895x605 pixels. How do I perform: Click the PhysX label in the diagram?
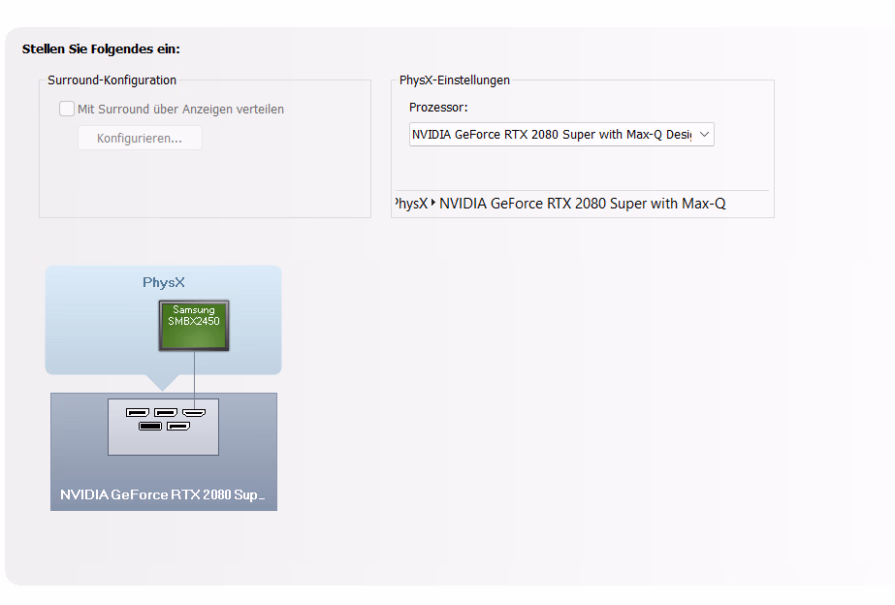(164, 283)
